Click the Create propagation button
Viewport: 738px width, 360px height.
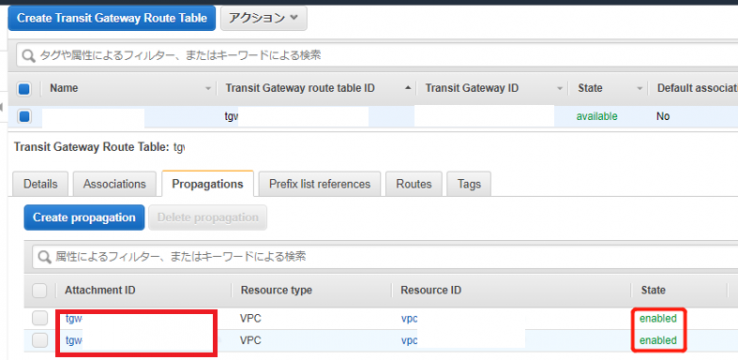point(84,217)
